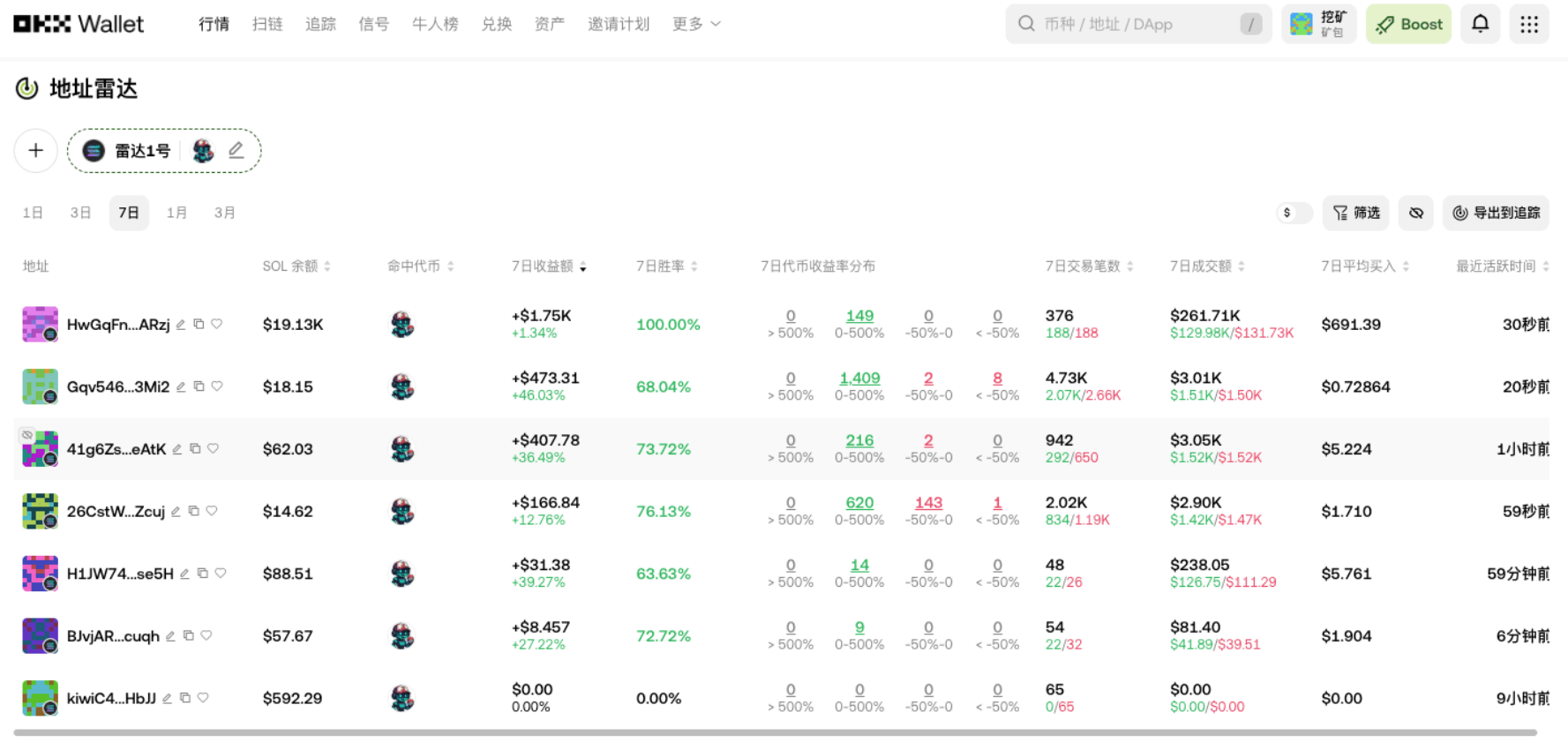The width and height of the screenshot is (1568, 750).
Task: Switch to the 1月 time range tab
Action: coord(176,213)
